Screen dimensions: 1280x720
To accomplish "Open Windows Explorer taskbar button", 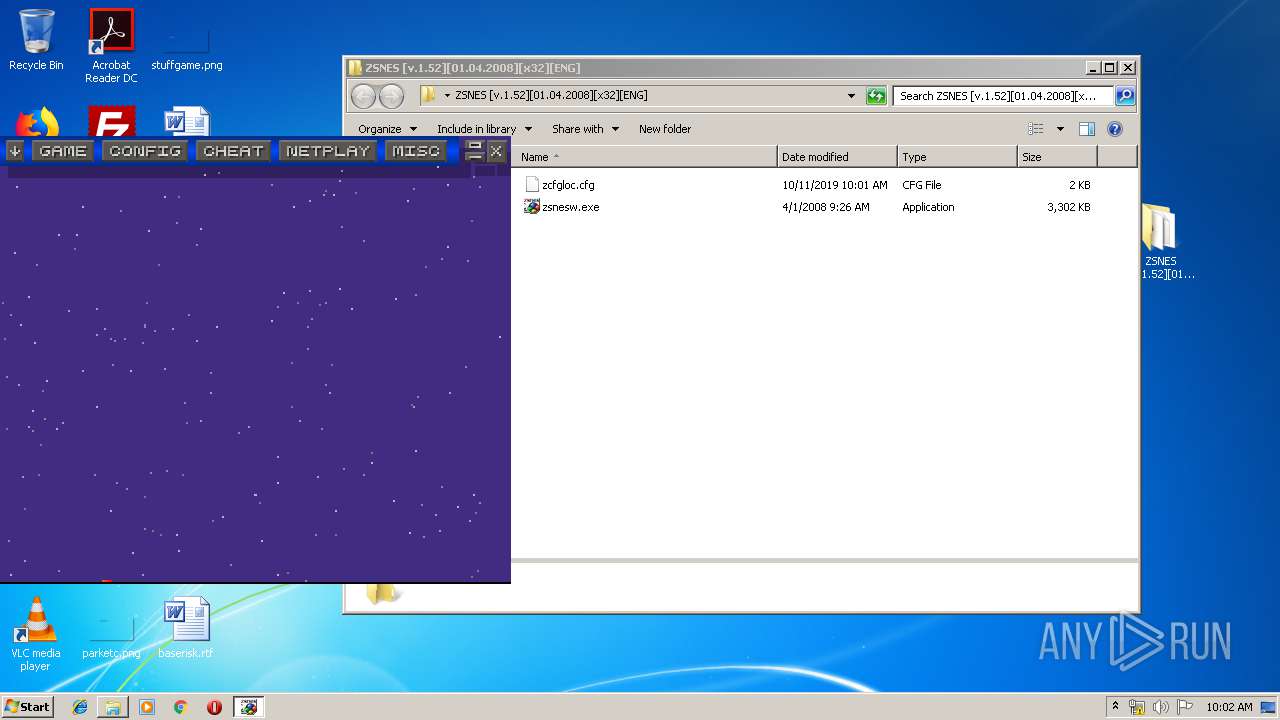I will 113,707.
